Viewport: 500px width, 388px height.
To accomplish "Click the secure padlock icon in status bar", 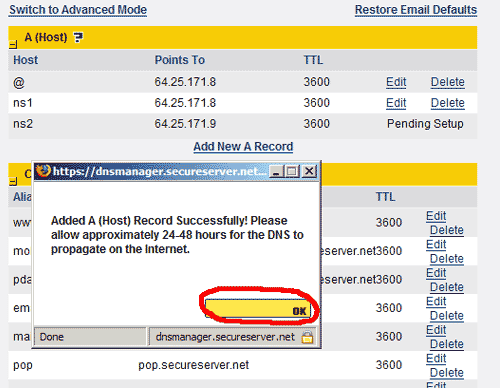I will [307, 337].
